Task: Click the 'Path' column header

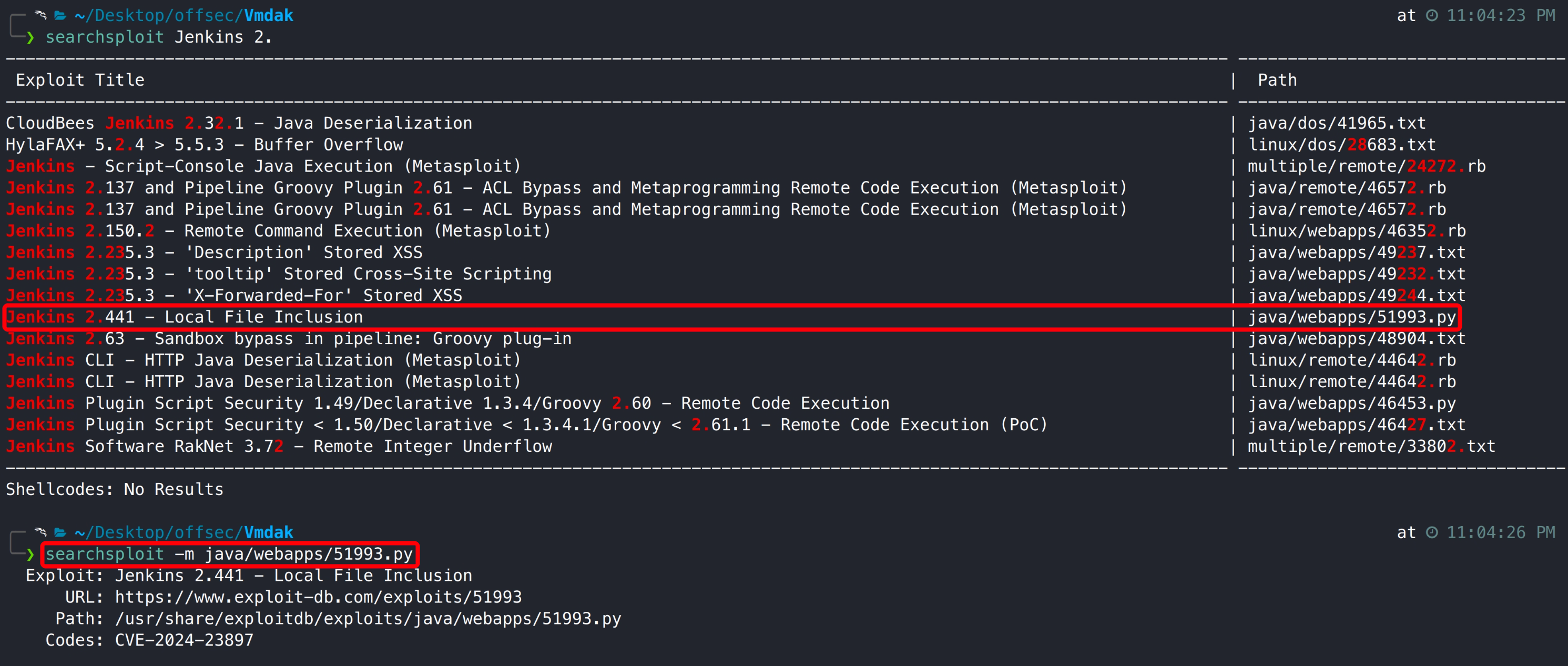Action: click(1277, 80)
